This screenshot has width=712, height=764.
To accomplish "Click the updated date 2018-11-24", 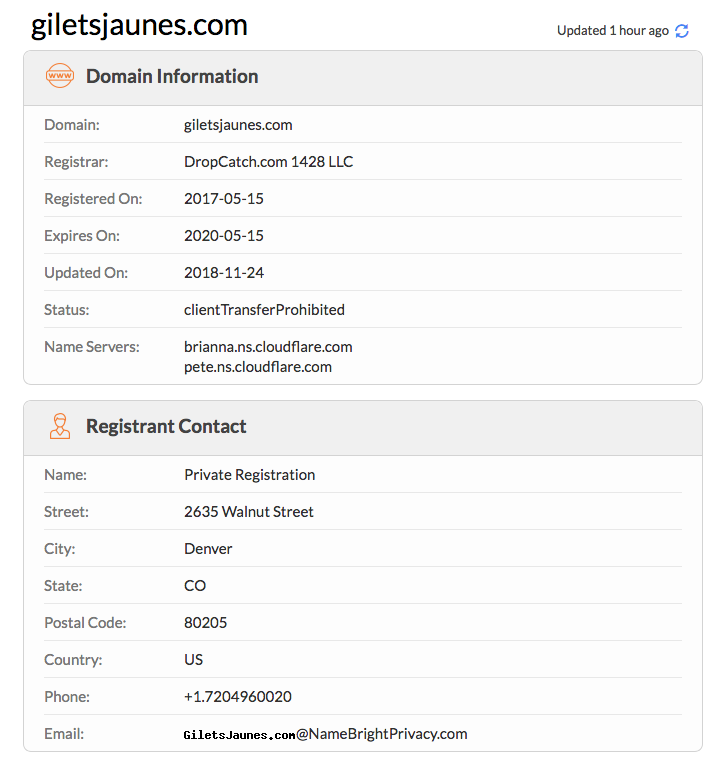I will point(224,273).
